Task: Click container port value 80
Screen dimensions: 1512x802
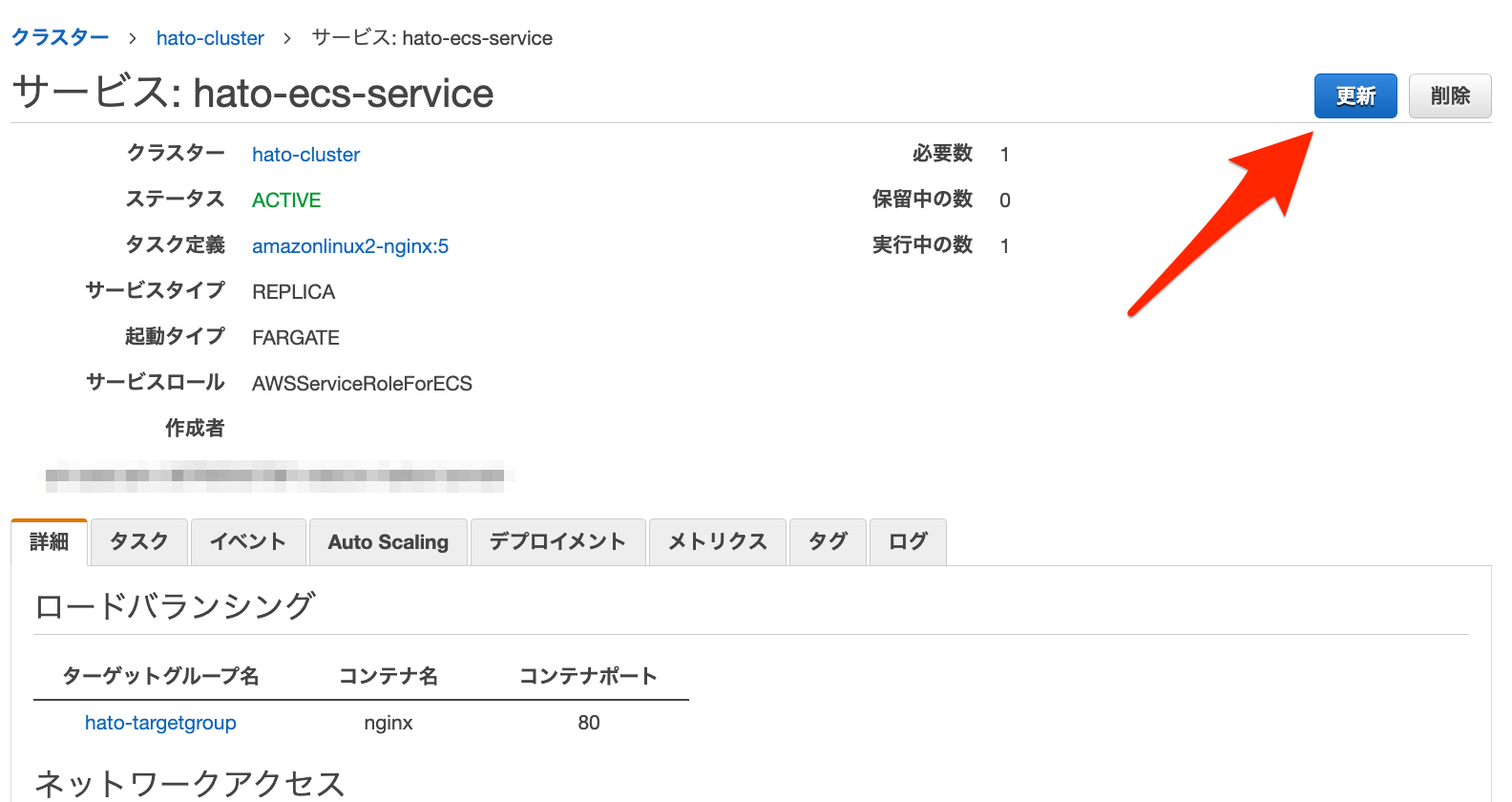Action: click(x=589, y=723)
